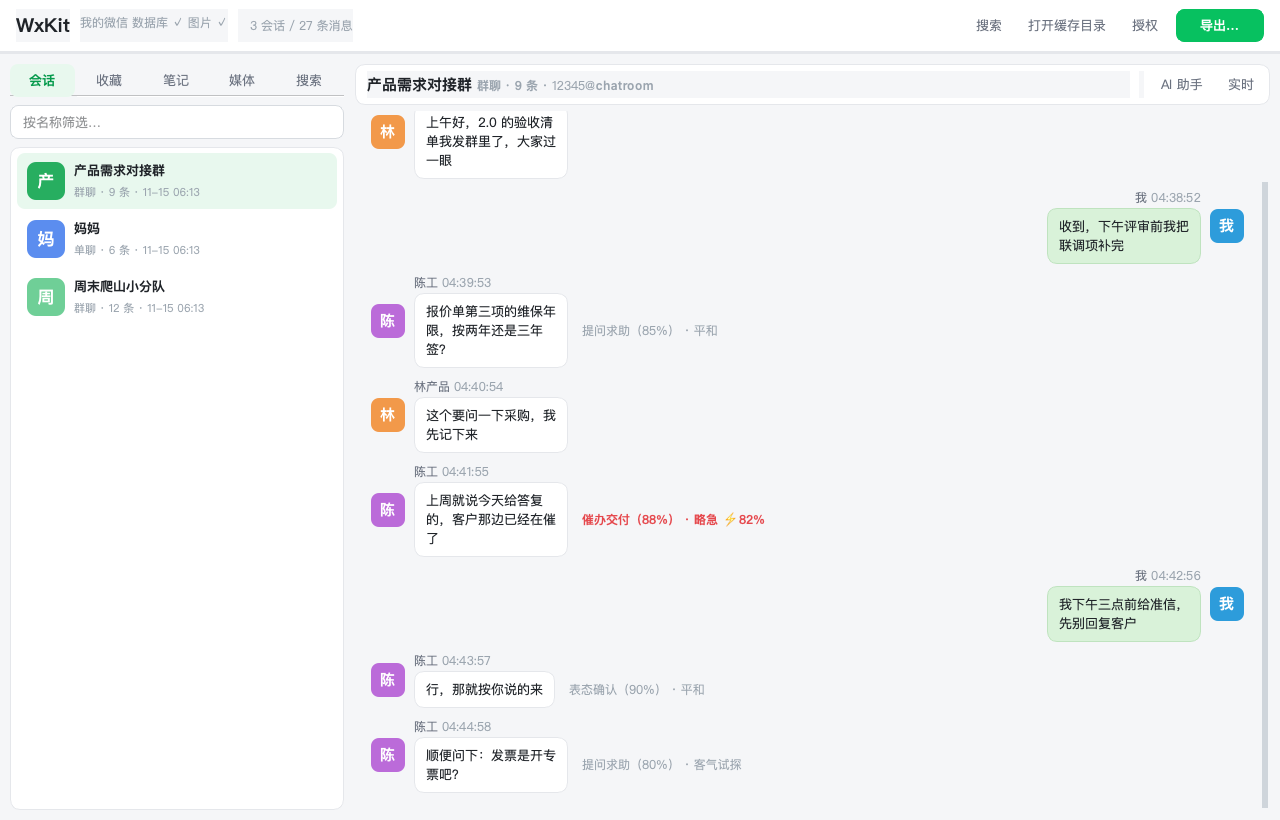Click 陈 avatar next to 催办交付 message
The width and height of the screenshot is (1280, 820).
click(388, 510)
